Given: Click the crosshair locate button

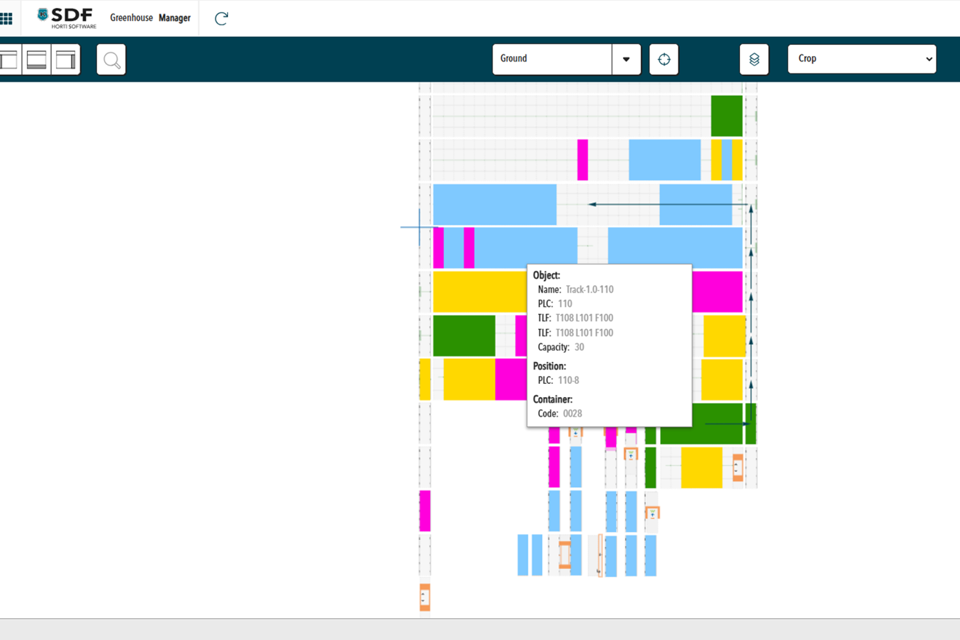Looking at the screenshot, I should [x=663, y=59].
